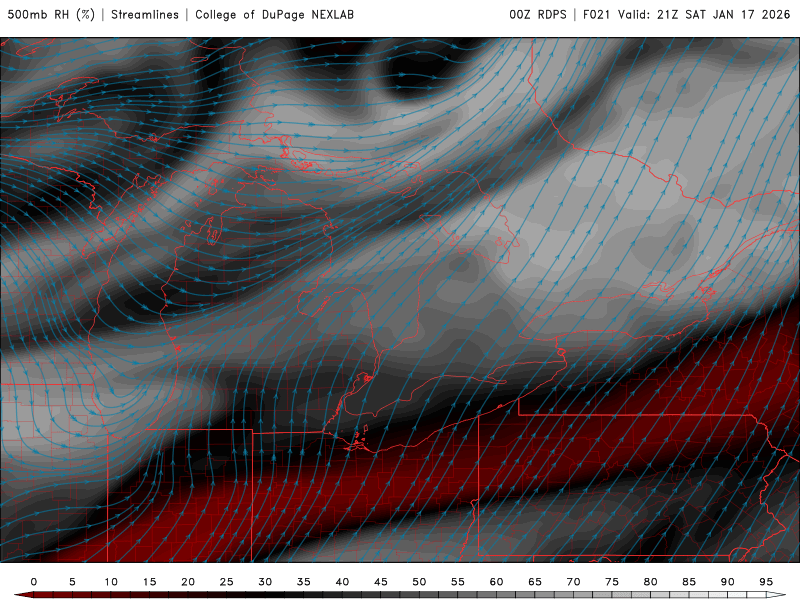Click the colorbar value 50
Screen dimensions: 800x600
point(419,582)
